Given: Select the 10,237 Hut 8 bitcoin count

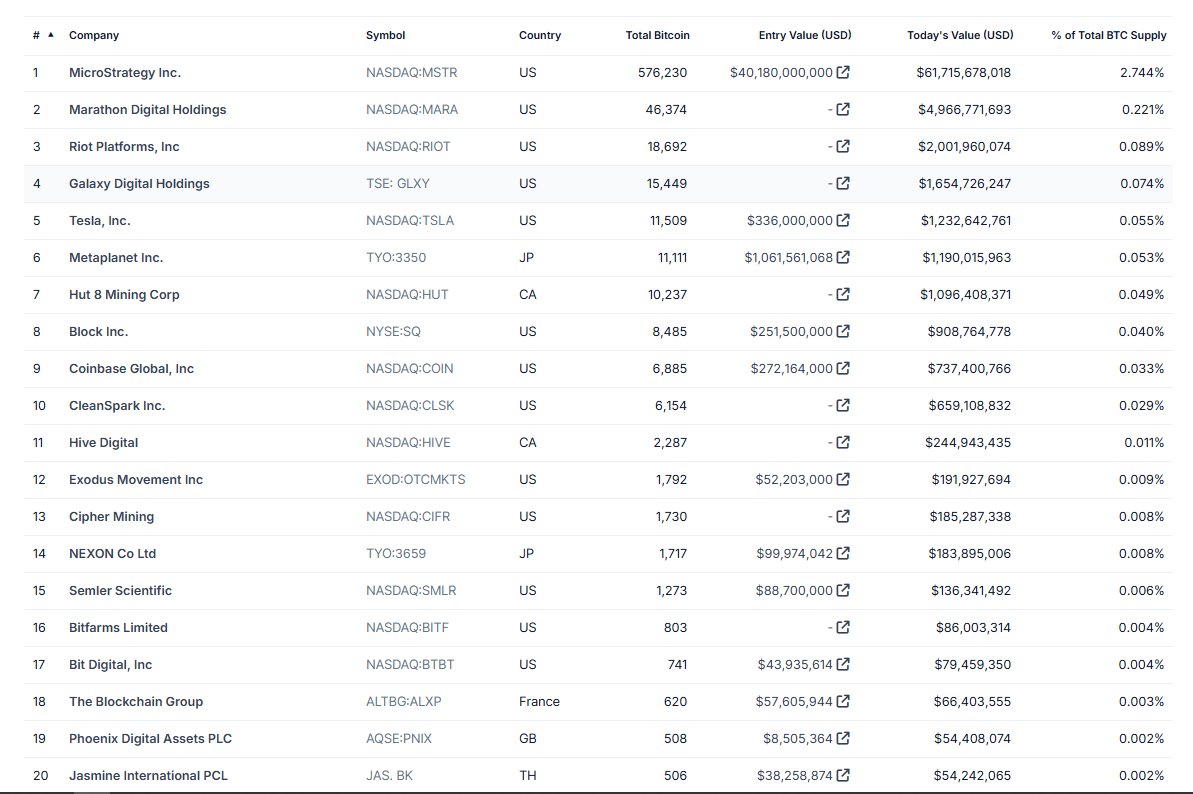Looking at the screenshot, I should coord(667,295).
